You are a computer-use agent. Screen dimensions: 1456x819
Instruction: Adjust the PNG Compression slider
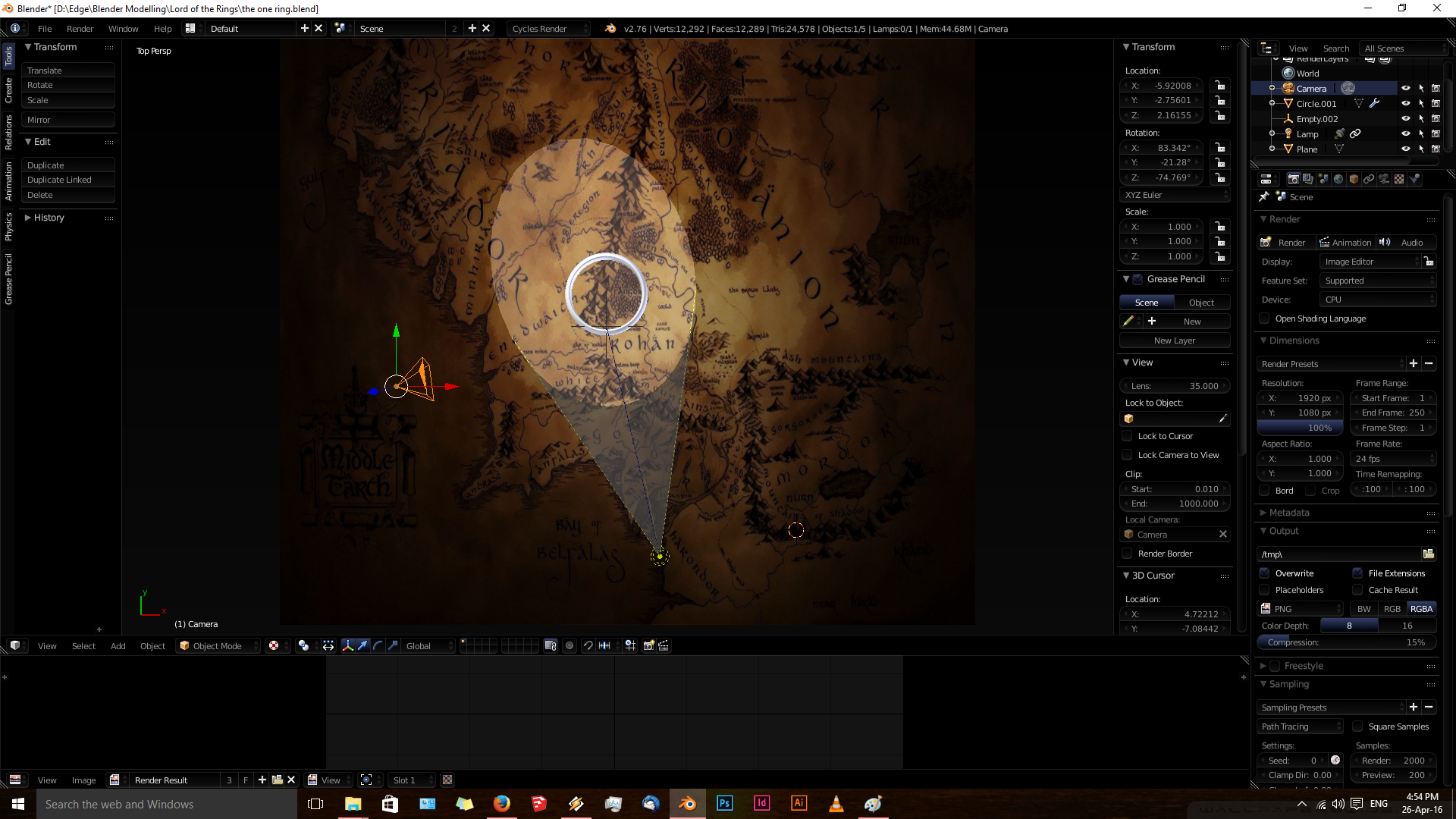[1346, 642]
